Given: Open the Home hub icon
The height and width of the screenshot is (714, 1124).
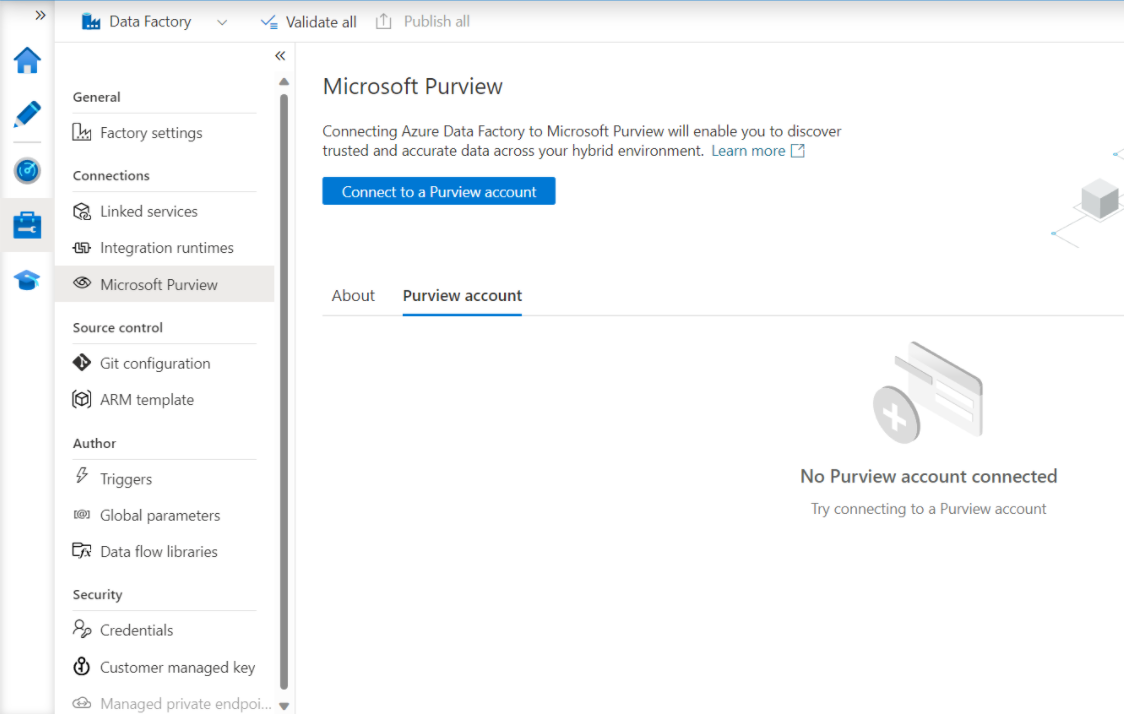Looking at the screenshot, I should [x=27, y=60].
